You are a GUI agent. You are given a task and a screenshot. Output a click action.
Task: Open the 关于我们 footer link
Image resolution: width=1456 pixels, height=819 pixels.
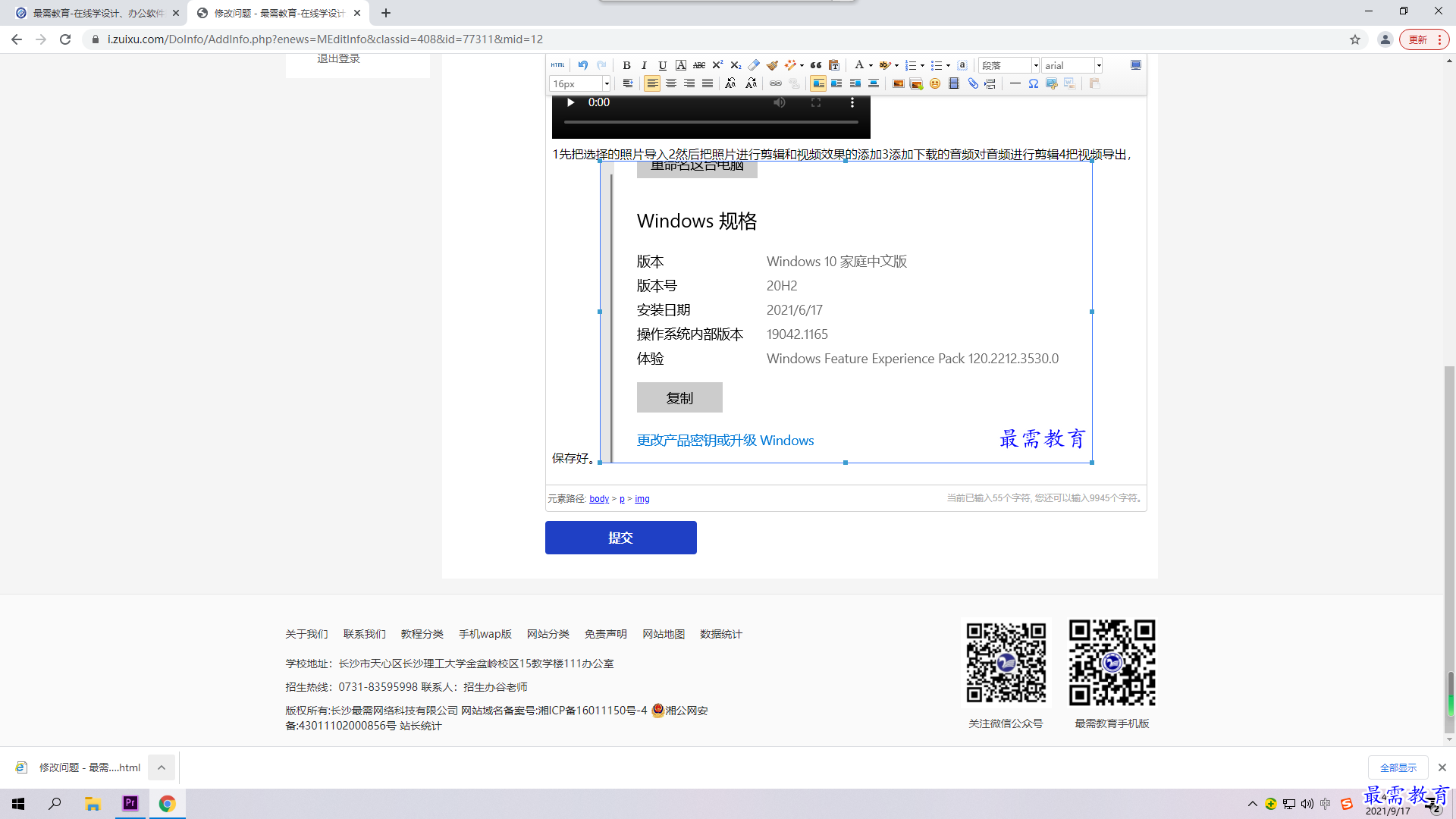(306, 634)
